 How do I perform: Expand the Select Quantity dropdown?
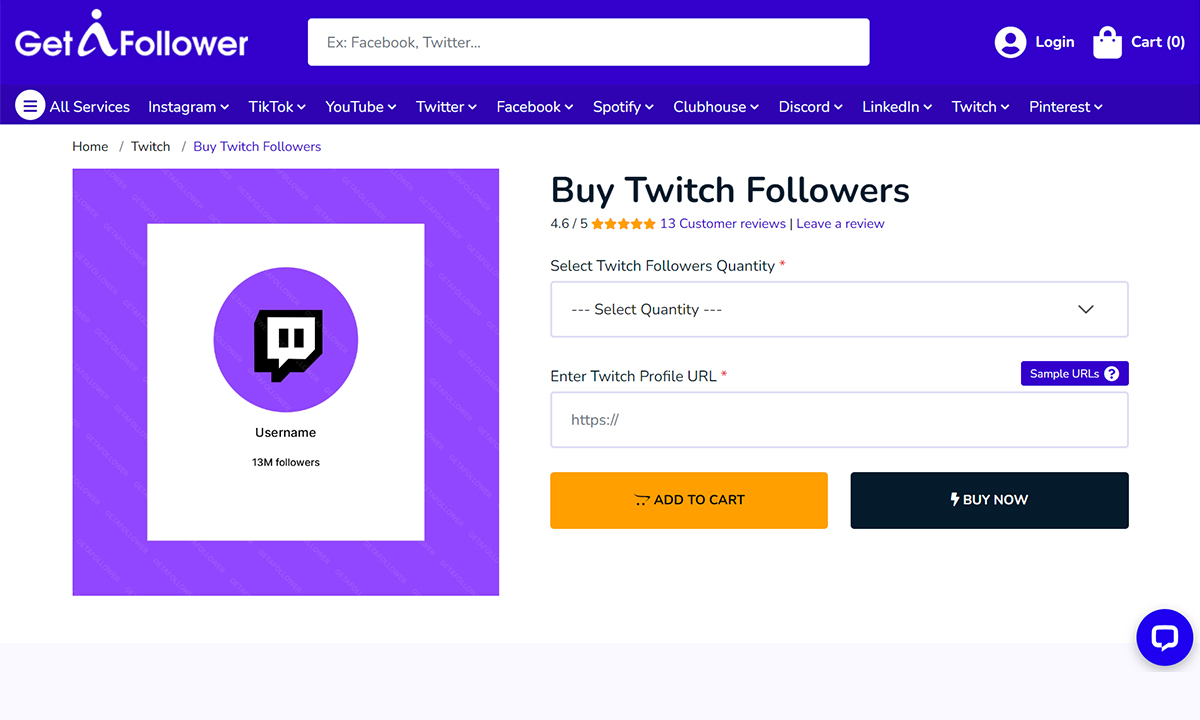tap(839, 309)
